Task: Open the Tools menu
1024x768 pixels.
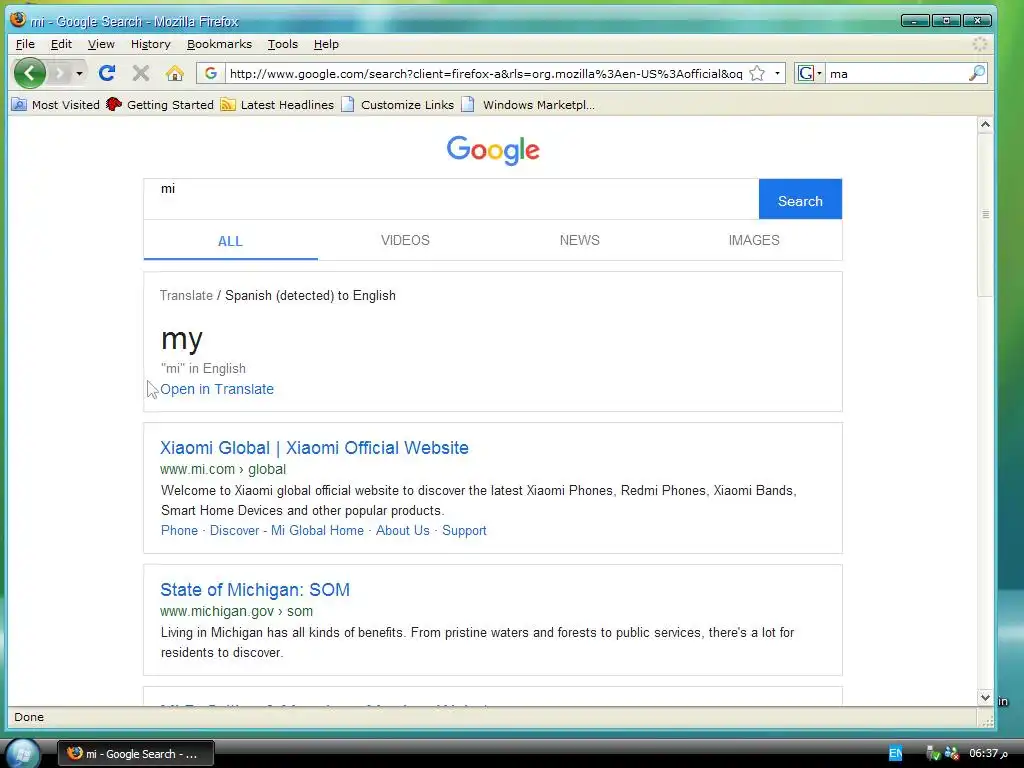Action: (x=282, y=44)
